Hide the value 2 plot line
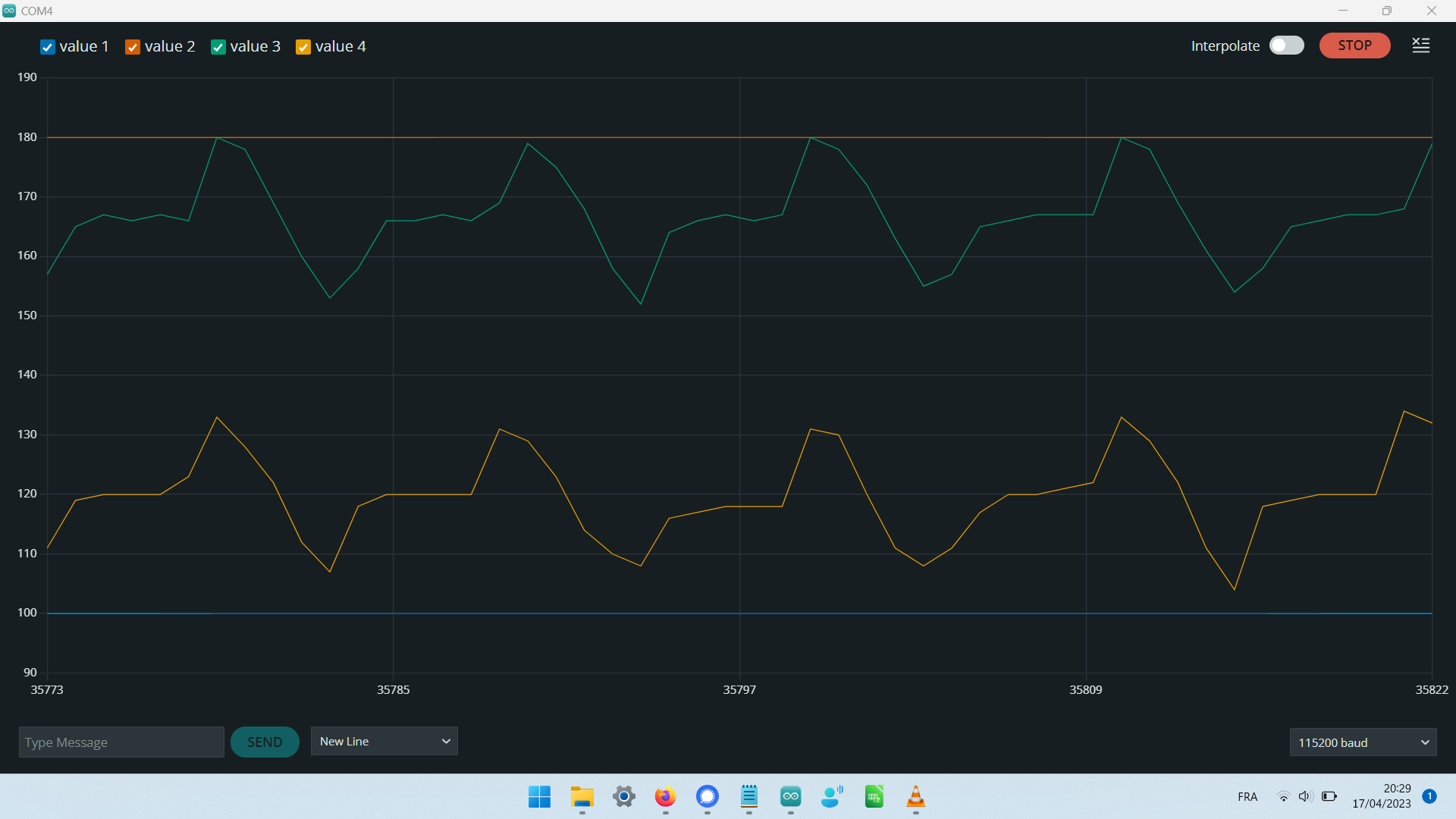This screenshot has height=819, width=1456. [x=133, y=47]
